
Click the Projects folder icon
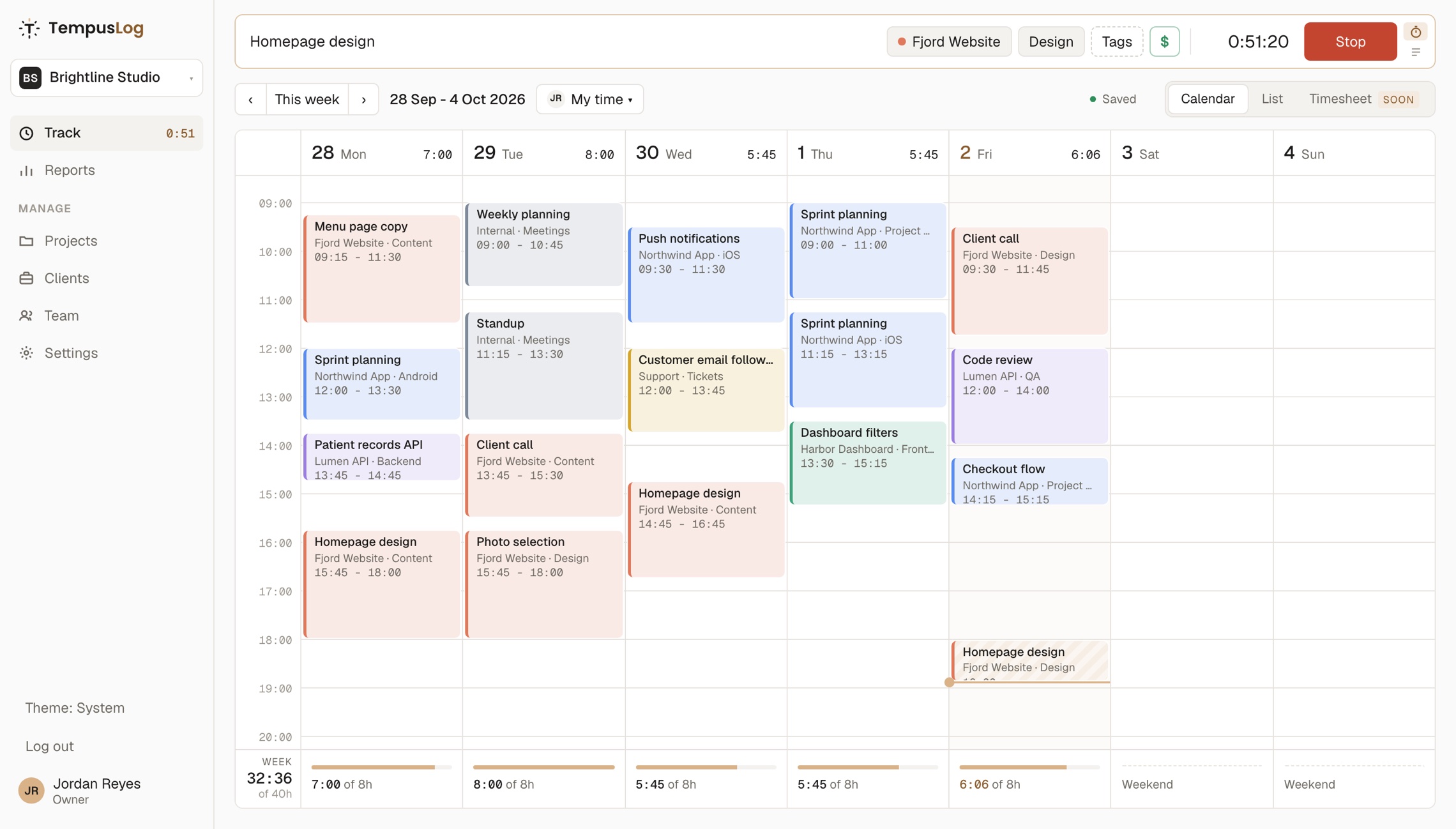(26, 241)
